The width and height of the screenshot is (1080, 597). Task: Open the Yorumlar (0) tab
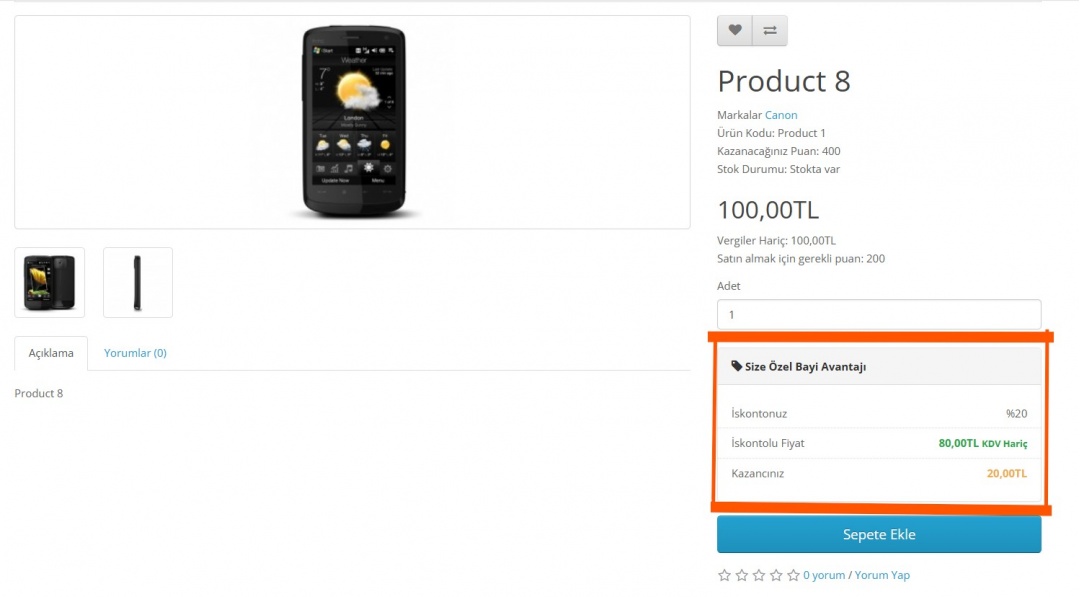click(x=135, y=353)
